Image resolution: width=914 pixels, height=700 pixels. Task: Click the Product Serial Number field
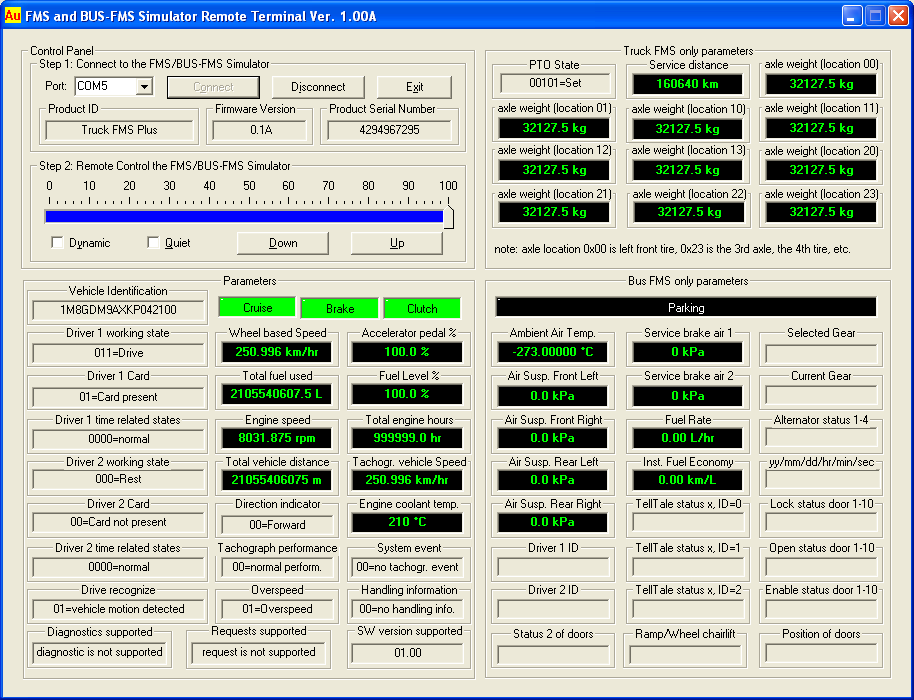[389, 130]
